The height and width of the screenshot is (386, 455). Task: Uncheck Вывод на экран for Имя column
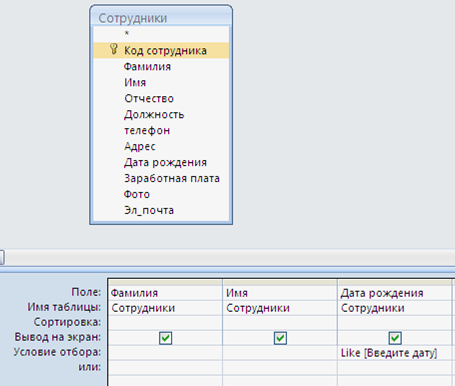[280, 338]
